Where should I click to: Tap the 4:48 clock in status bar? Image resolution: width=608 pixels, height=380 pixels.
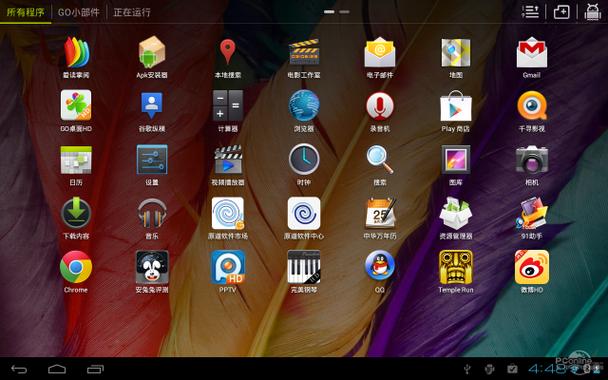[547, 368]
